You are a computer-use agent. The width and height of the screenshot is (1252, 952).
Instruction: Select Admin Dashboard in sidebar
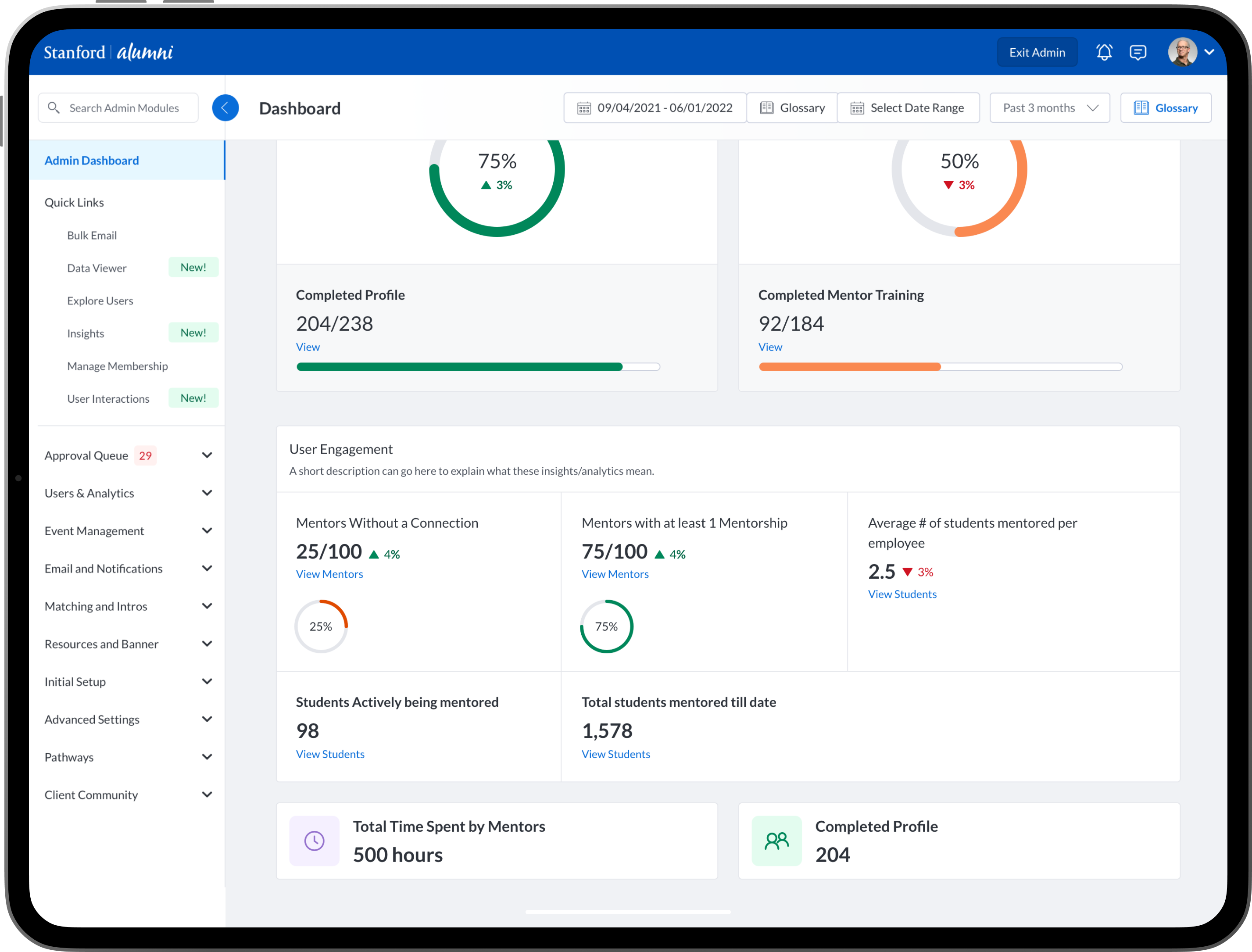(92, 161)
